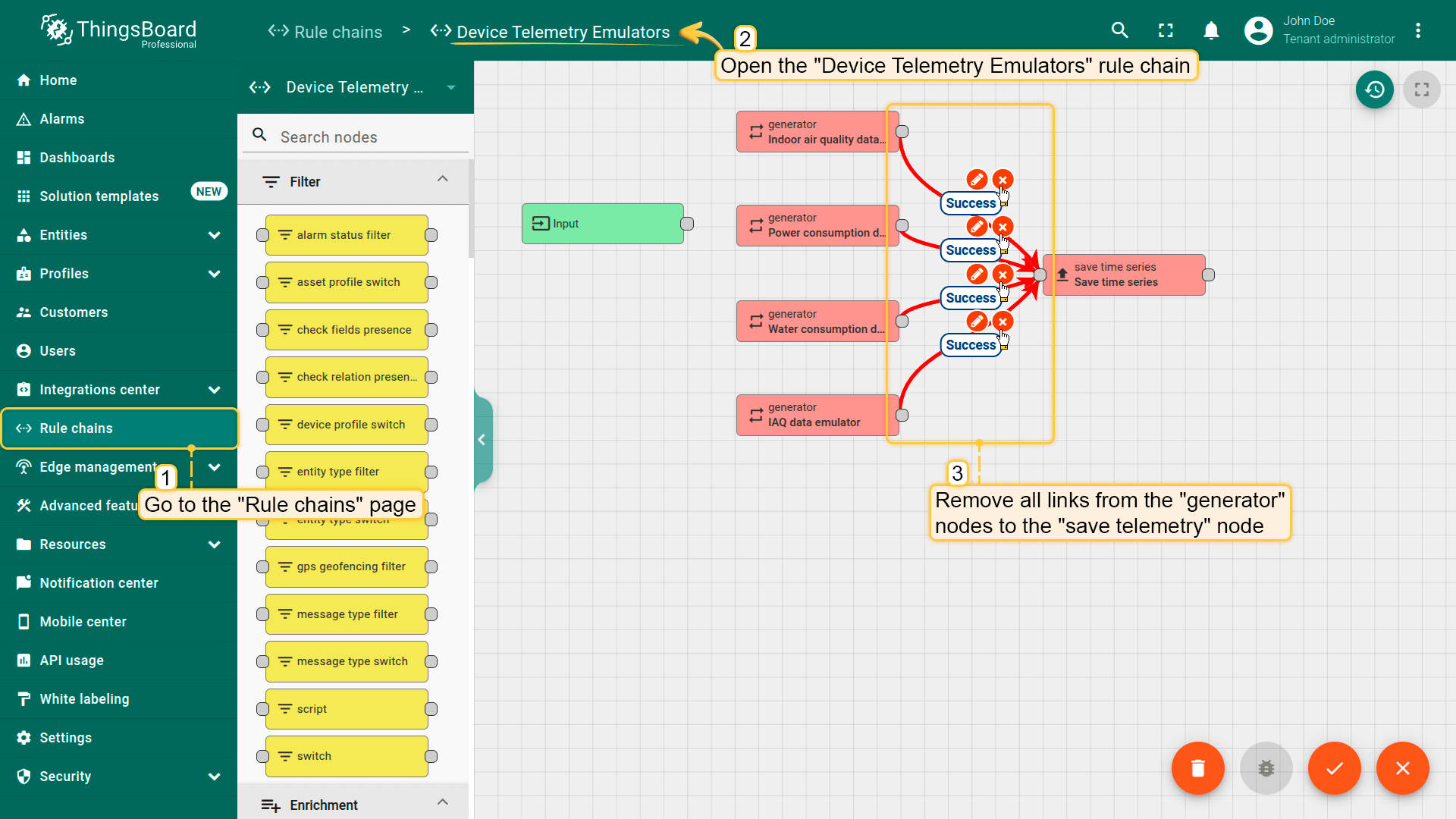Click the search magnifier in top bar
The height and width of the screenshot is (819, 1456).
pos(1119,30)
